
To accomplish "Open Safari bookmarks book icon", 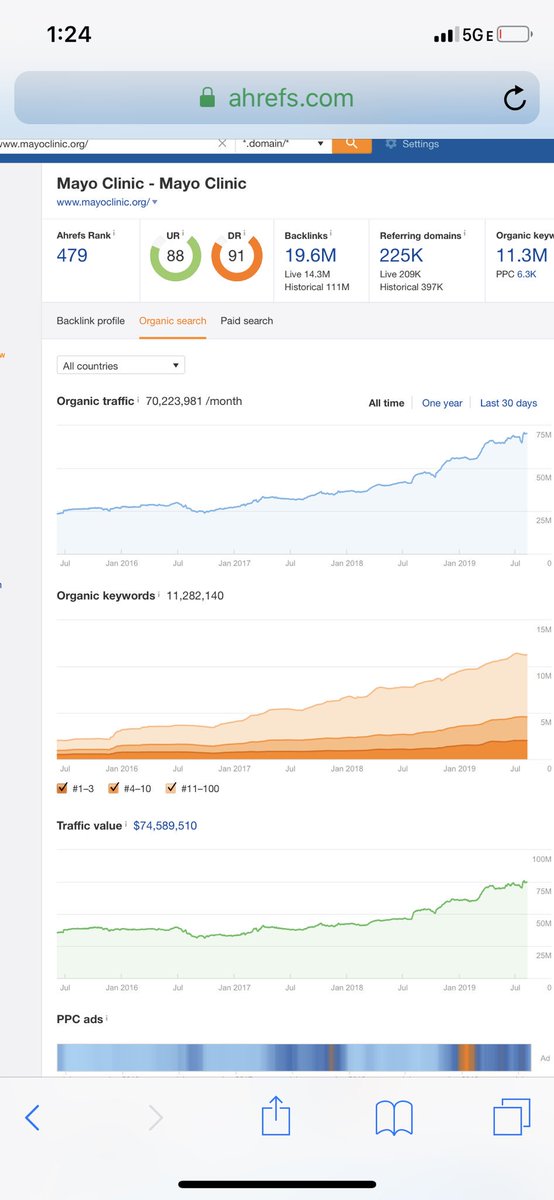I will [x=394, y=1118].
